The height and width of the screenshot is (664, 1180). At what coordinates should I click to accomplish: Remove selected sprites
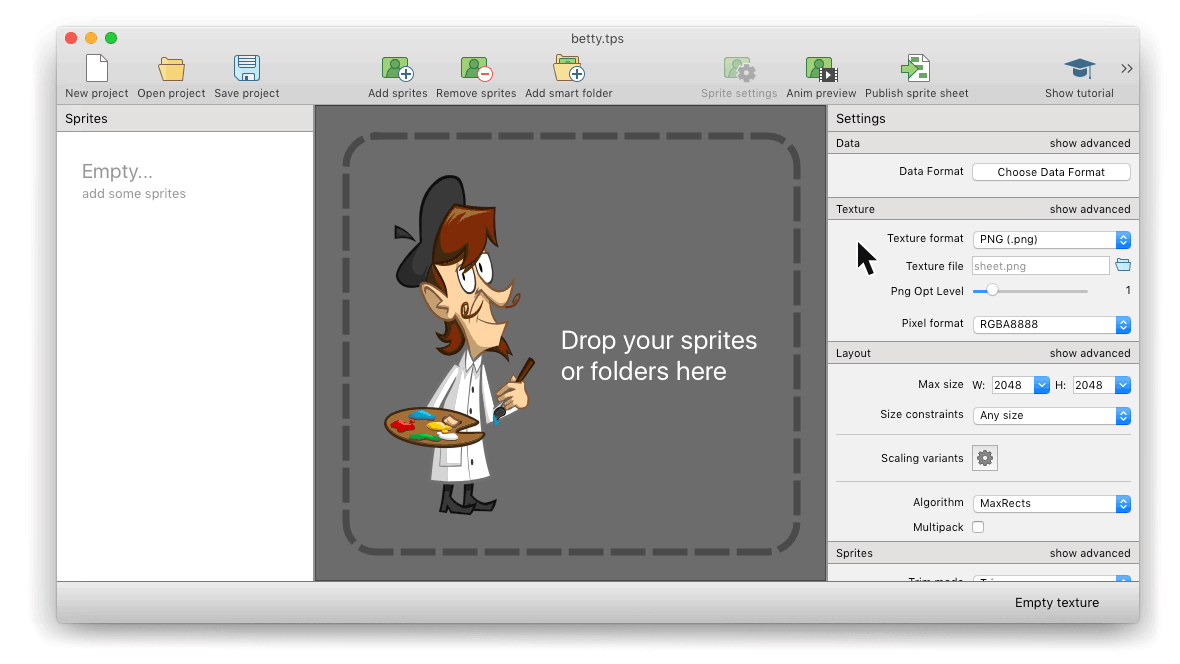pyautogui.click(x=476, y=68)
